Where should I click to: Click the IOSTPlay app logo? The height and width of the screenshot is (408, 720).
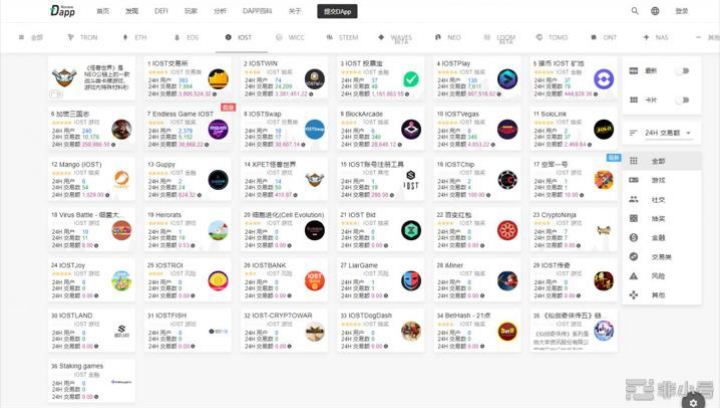pos(507,79)
